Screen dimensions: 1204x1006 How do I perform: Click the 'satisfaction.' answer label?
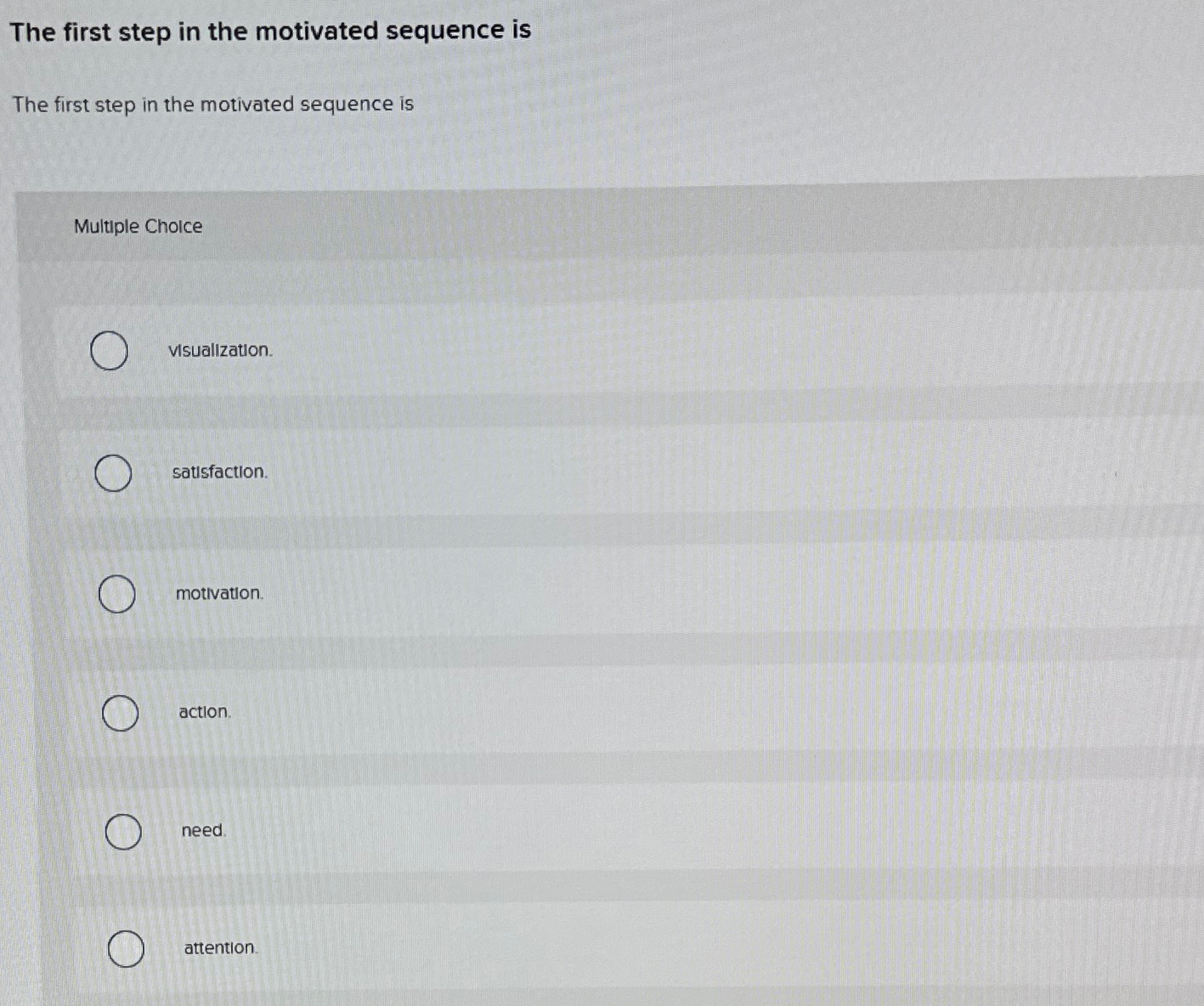(220, 472)
